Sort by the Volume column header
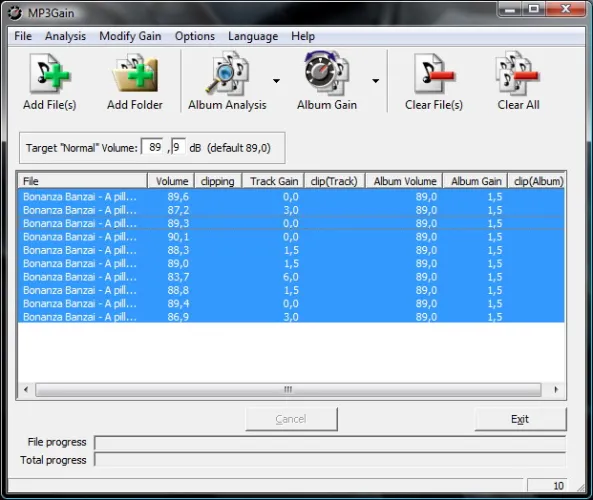 pos(171,181)
